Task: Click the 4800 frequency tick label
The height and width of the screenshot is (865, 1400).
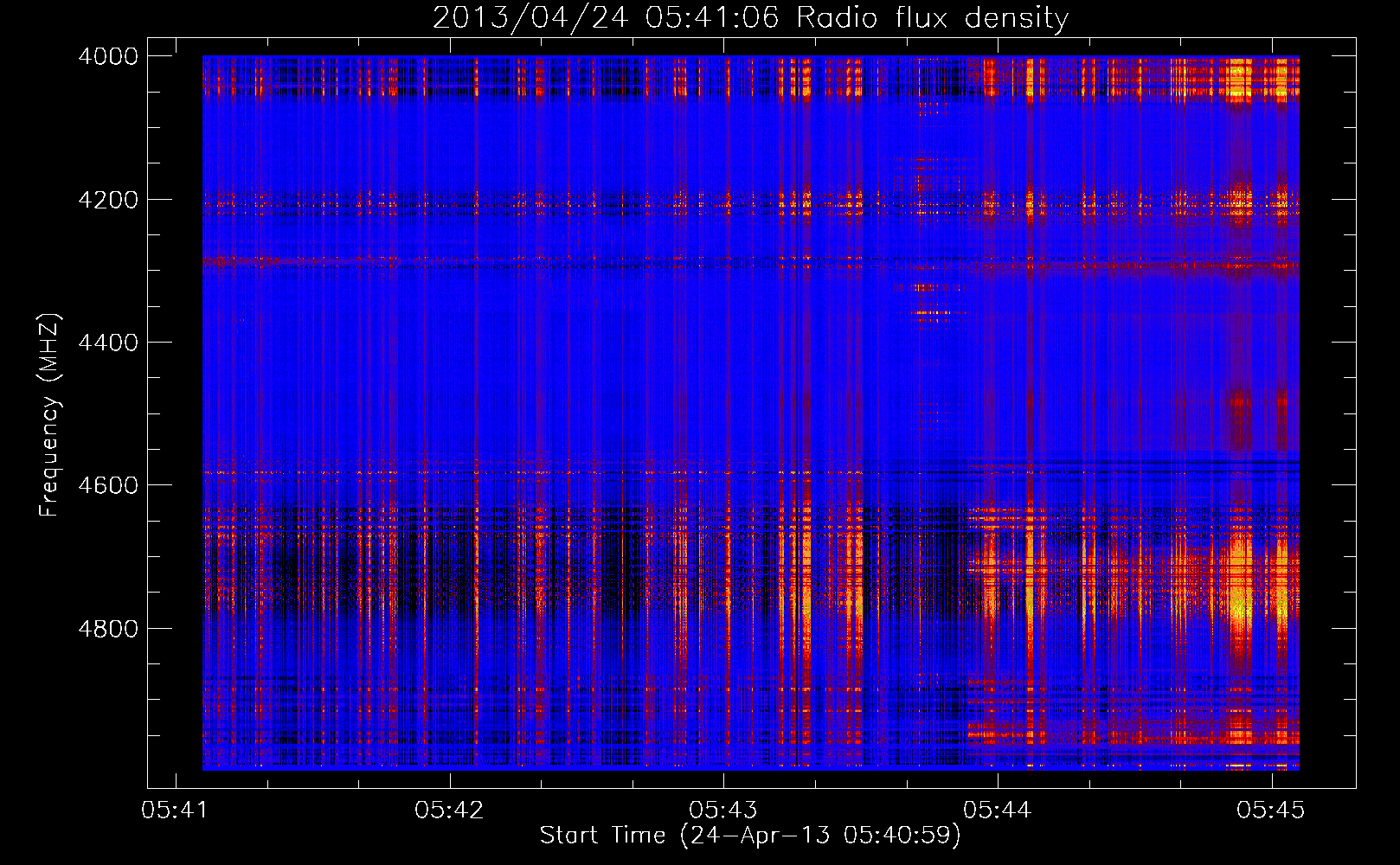Action: pos(108,629)
